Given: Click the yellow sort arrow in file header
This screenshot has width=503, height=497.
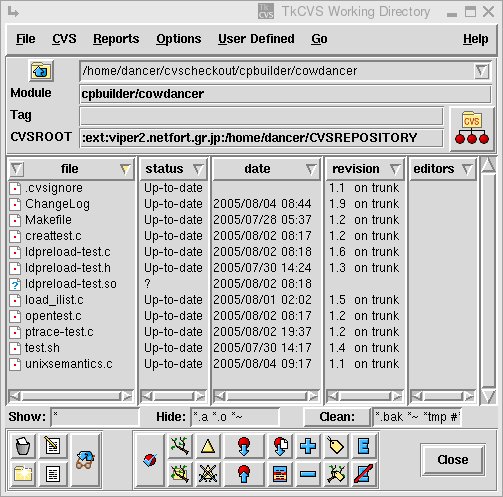Looking at the screenshot, I should (x=125, y=169).
